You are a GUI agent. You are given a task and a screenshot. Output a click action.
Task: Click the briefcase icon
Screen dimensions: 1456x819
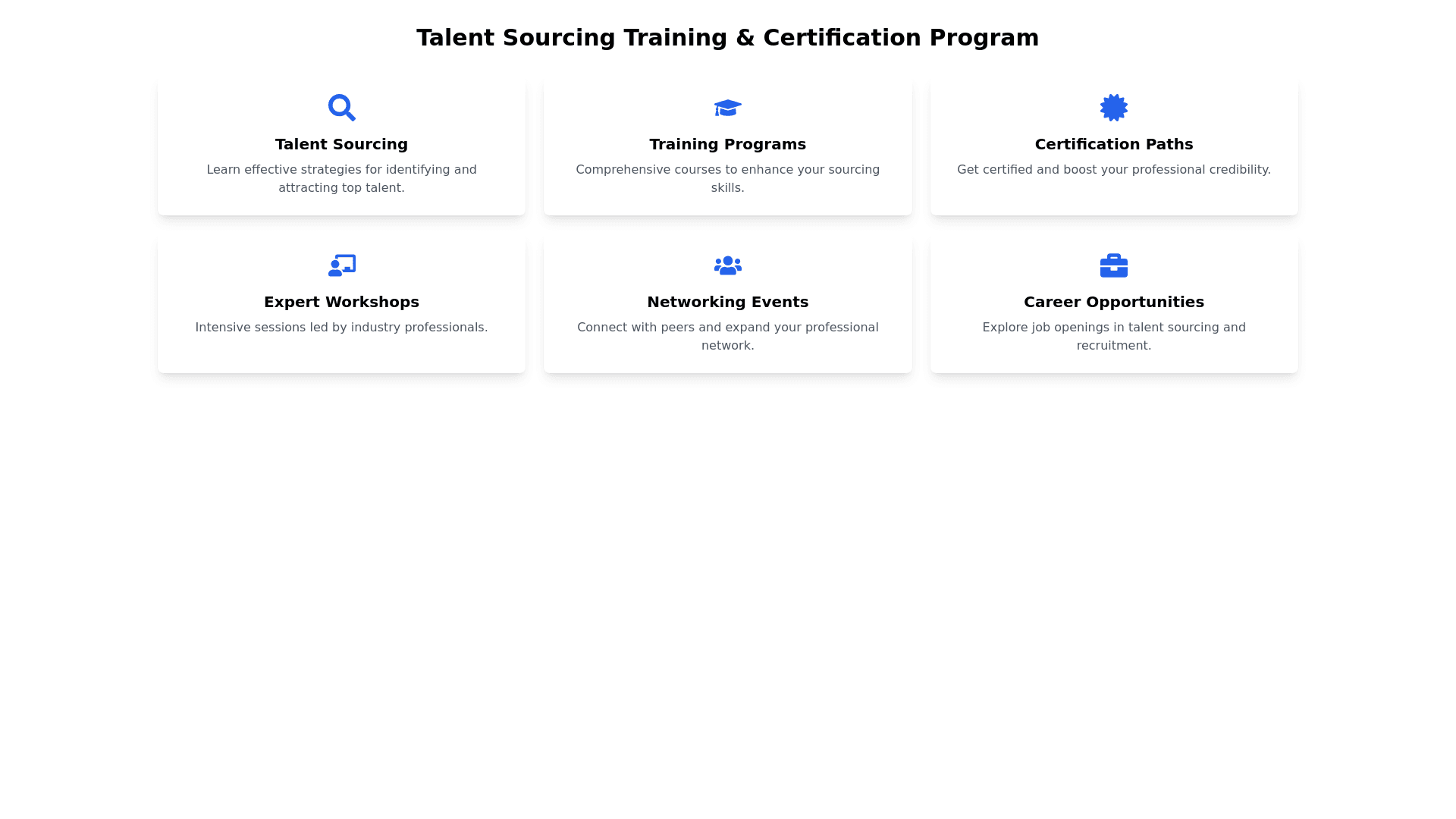pyautogui.click(x=1113, y=265)
